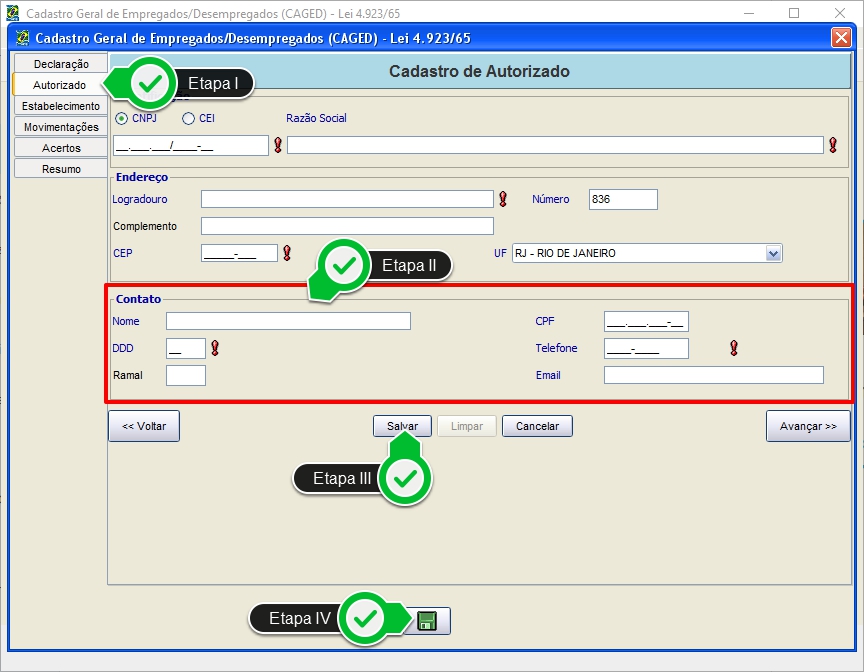Viewport: 864px width, 672px height.
Task: Click the << Voltar button
Action: click(x=144, y=426)
